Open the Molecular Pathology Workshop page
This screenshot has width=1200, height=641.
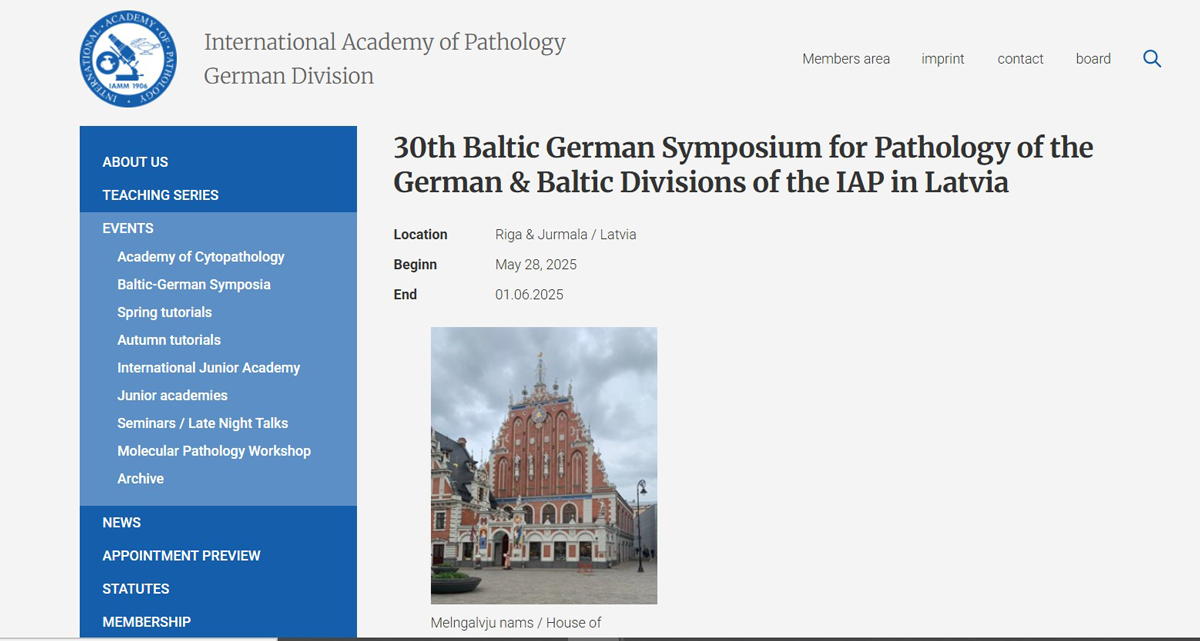tap(214, 450)
